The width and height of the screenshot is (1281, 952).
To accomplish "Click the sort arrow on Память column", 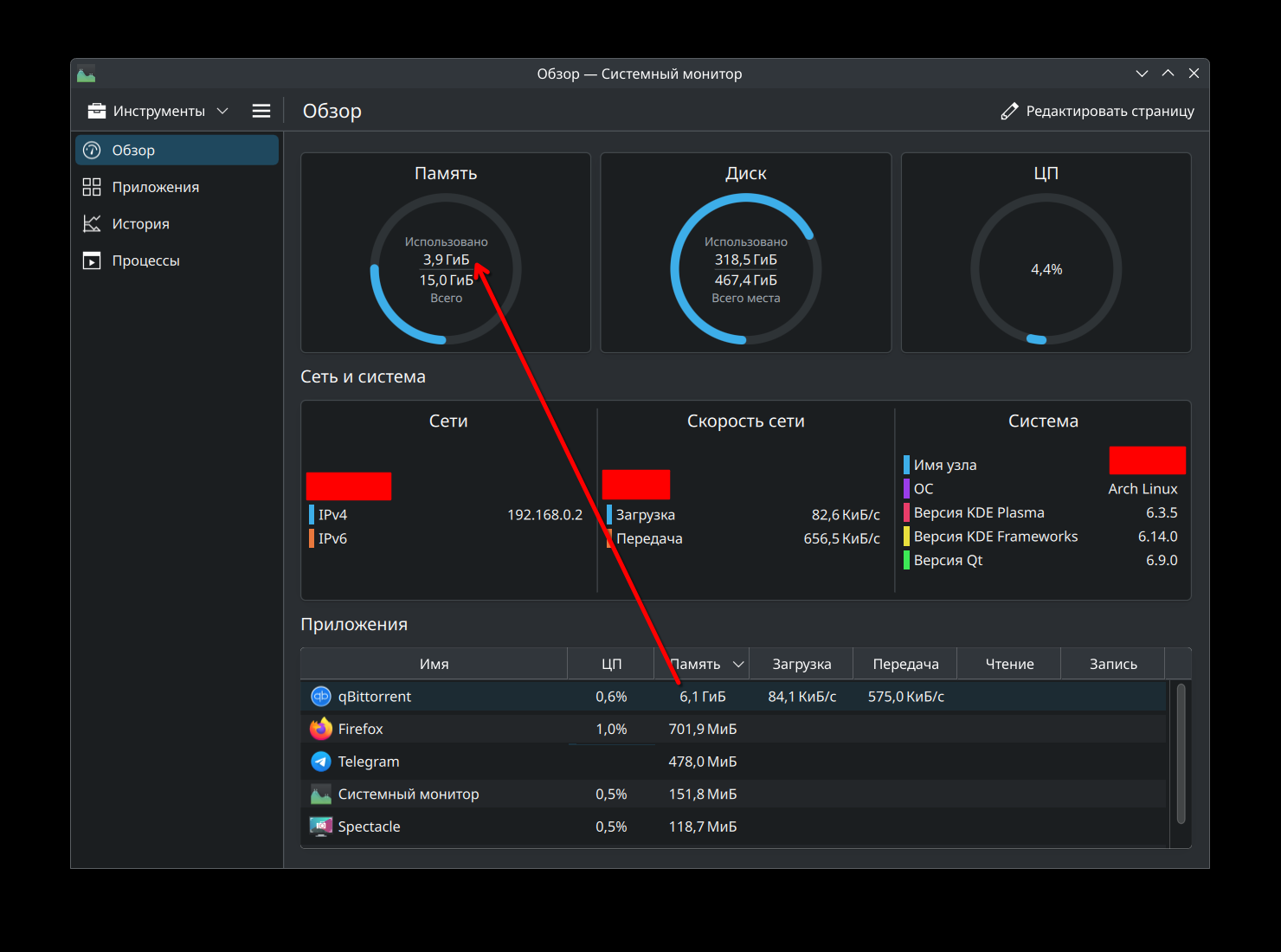I will pyautogui.click(x=738, y=665).
